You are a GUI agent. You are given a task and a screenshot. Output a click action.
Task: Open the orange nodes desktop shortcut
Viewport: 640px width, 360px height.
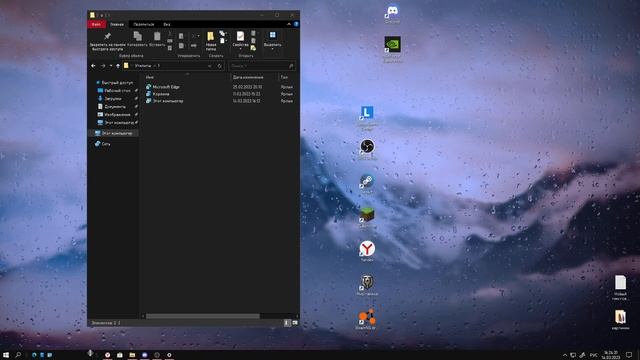(x=366, y=319)
